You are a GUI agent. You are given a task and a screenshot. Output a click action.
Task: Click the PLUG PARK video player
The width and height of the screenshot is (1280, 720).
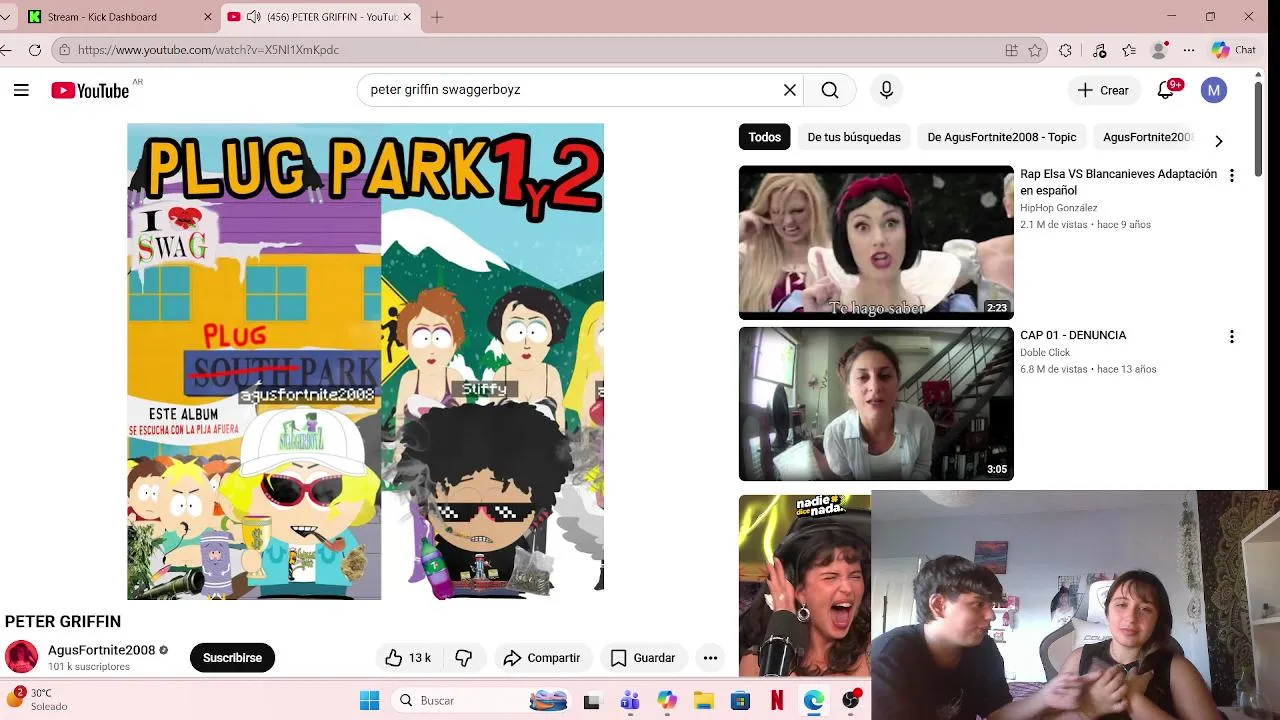pos(365,361)
